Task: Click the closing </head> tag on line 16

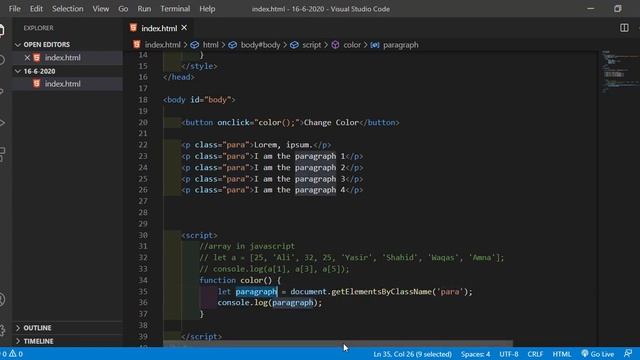Action: coord(179,77)
